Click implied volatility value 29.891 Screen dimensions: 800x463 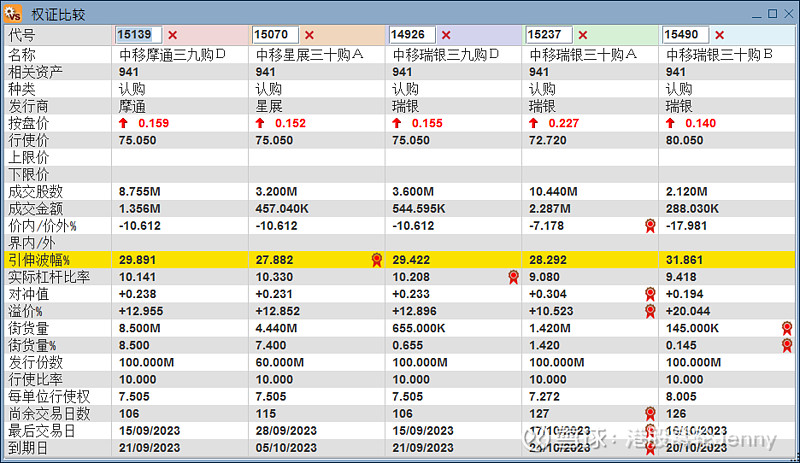click(x=137, y=260)
